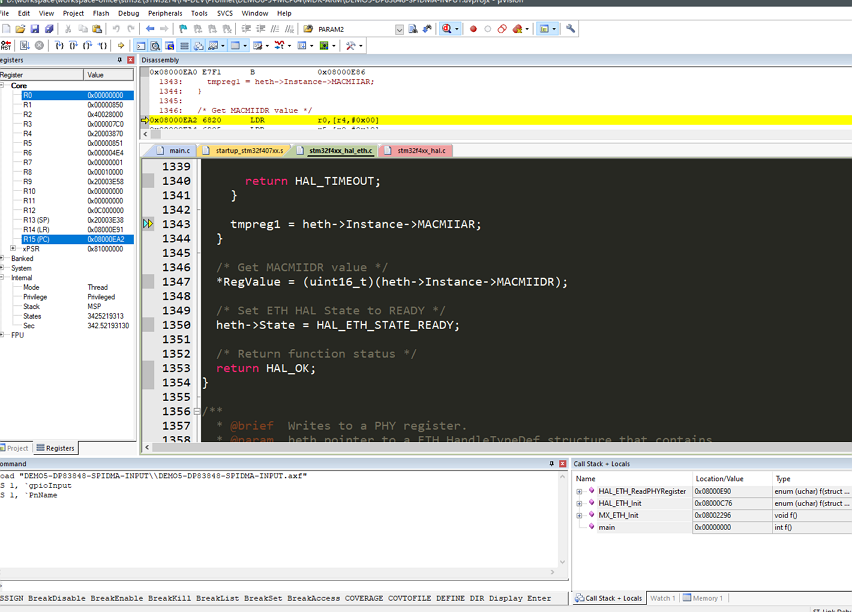Toggle the Command Window toolbar button
This screenshot has height=612, width=852.
click(141, 46)
